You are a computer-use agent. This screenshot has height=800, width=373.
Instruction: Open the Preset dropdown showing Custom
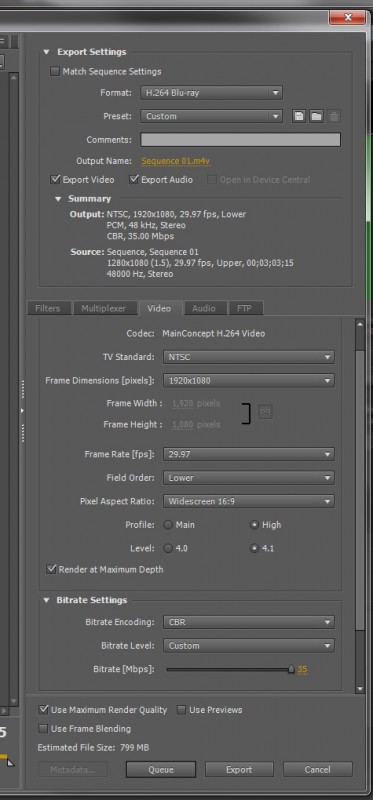pyautogui.click(x=211, y=116)
